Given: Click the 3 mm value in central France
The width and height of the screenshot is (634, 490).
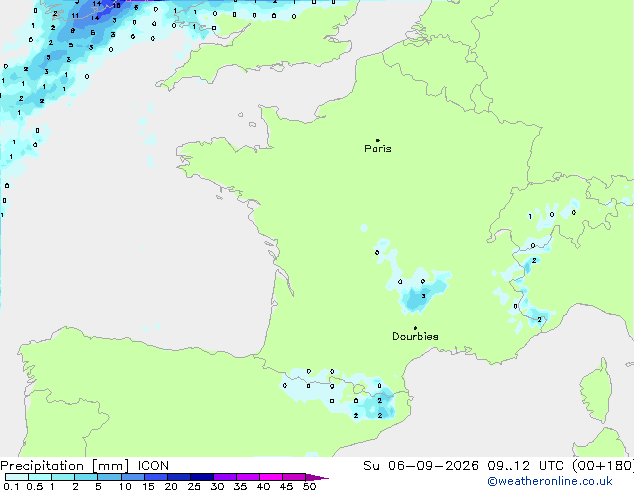Looking at the screenshot, I should click(x=423, y=296).
